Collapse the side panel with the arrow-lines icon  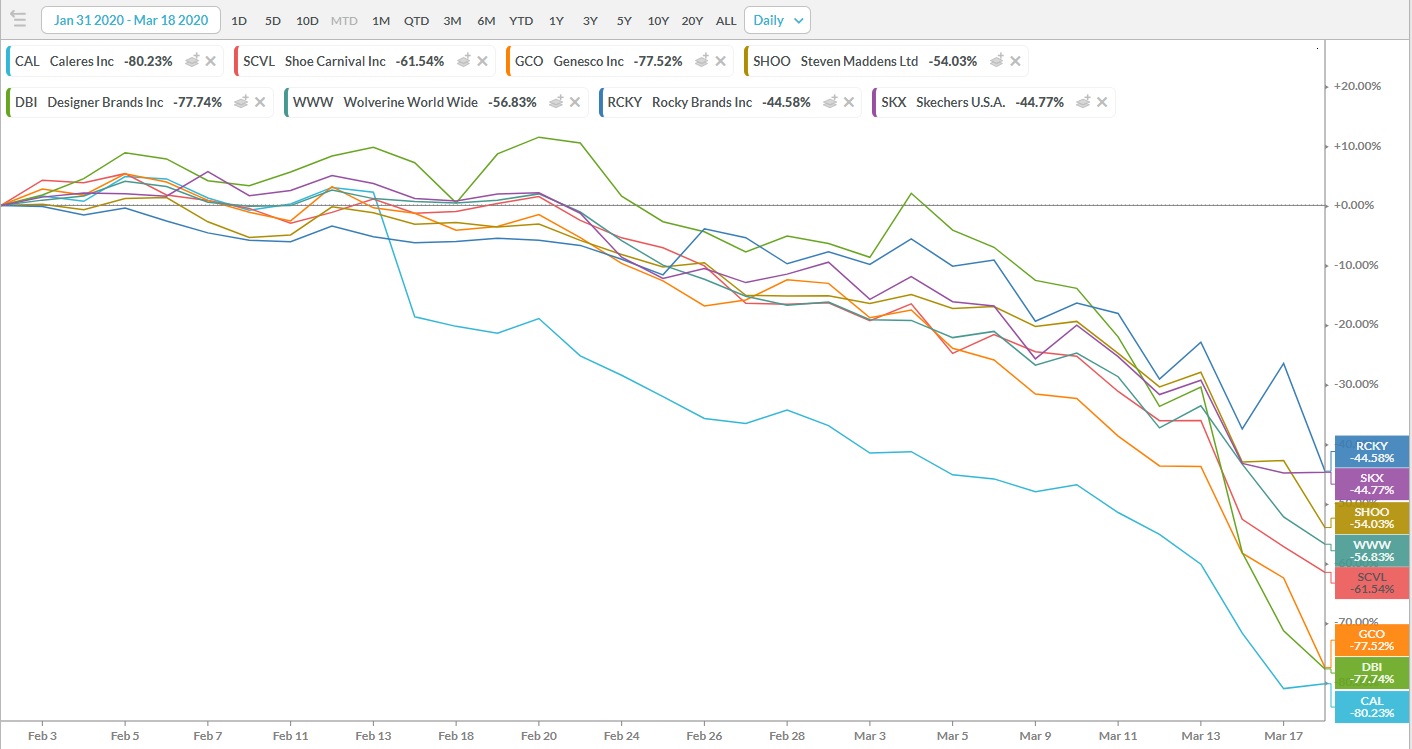pyautogui.click(x=18, y=20)
